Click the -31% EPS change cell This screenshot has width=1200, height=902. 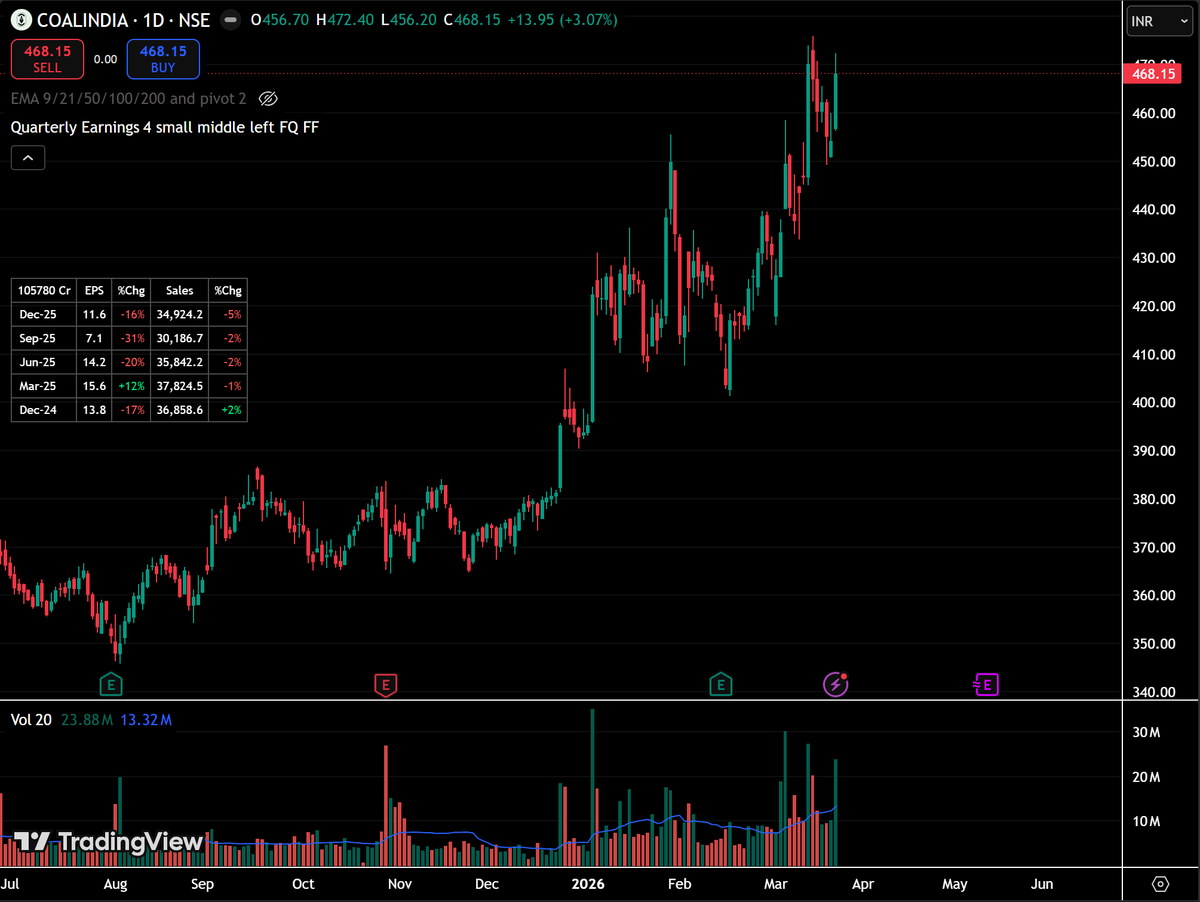pos(131,337)
